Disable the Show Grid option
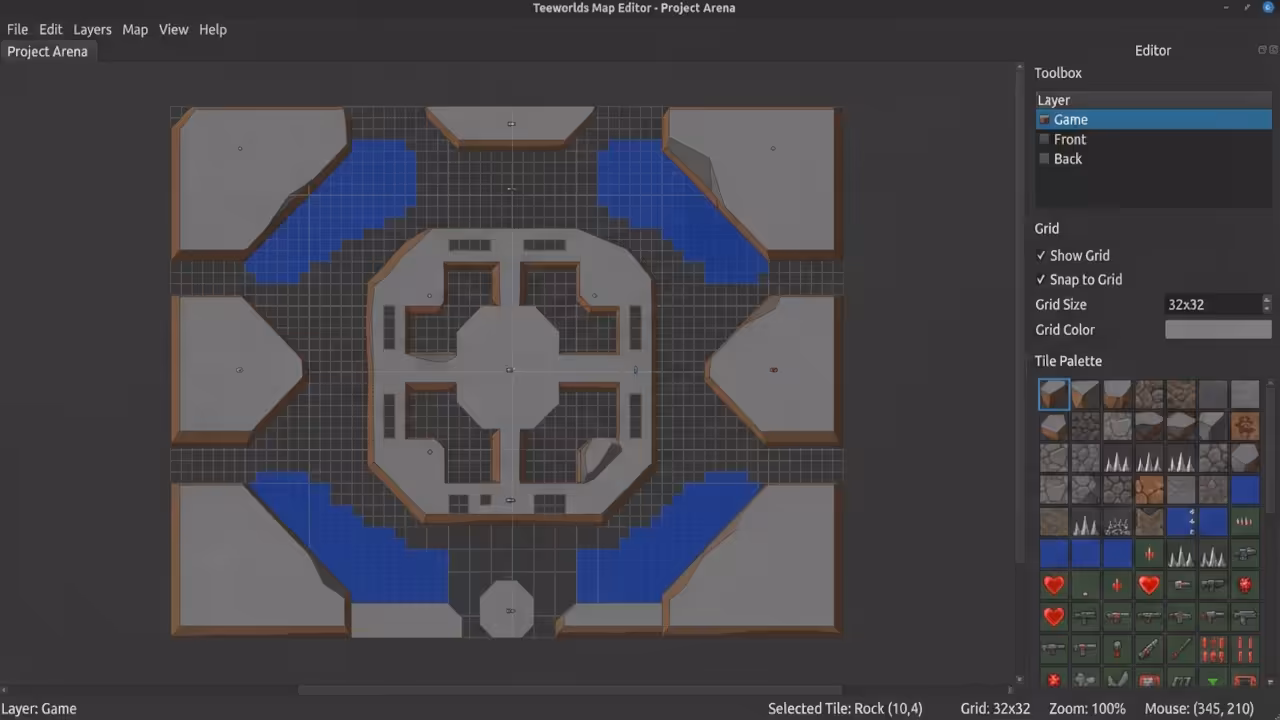 1072,255
